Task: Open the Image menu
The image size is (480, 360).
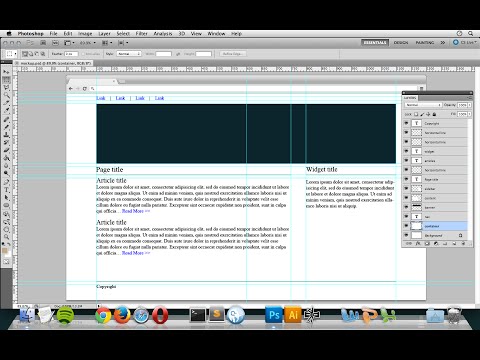Action: (85, 33)
